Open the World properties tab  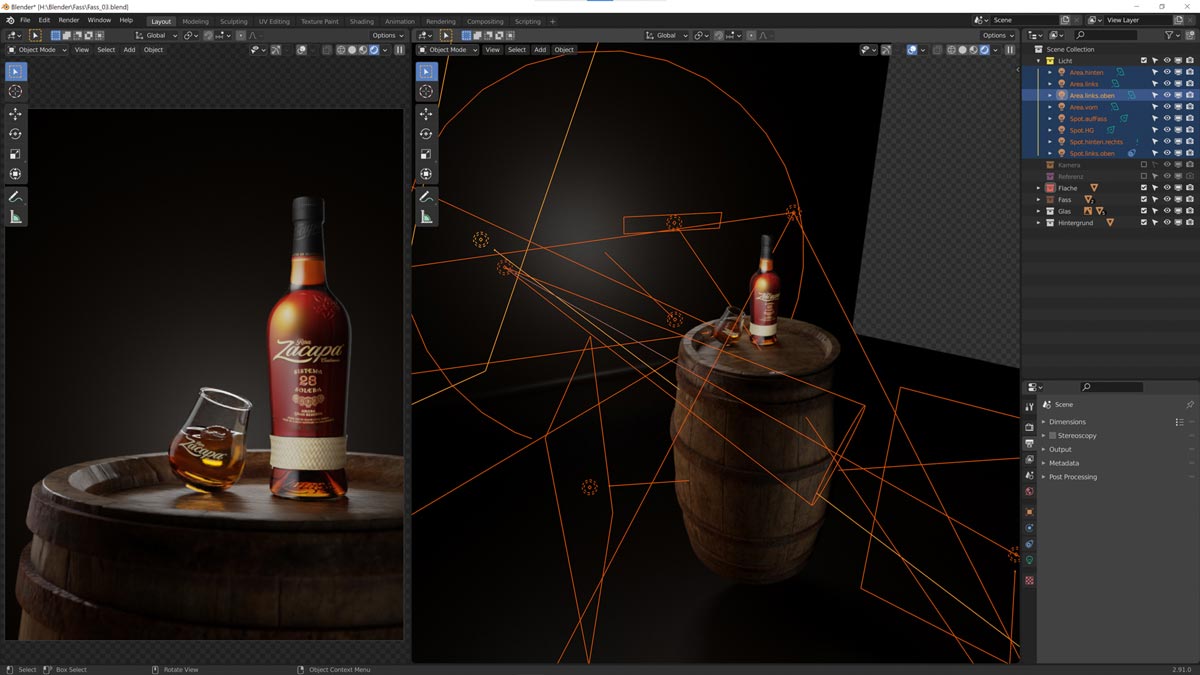(1029, 491)
